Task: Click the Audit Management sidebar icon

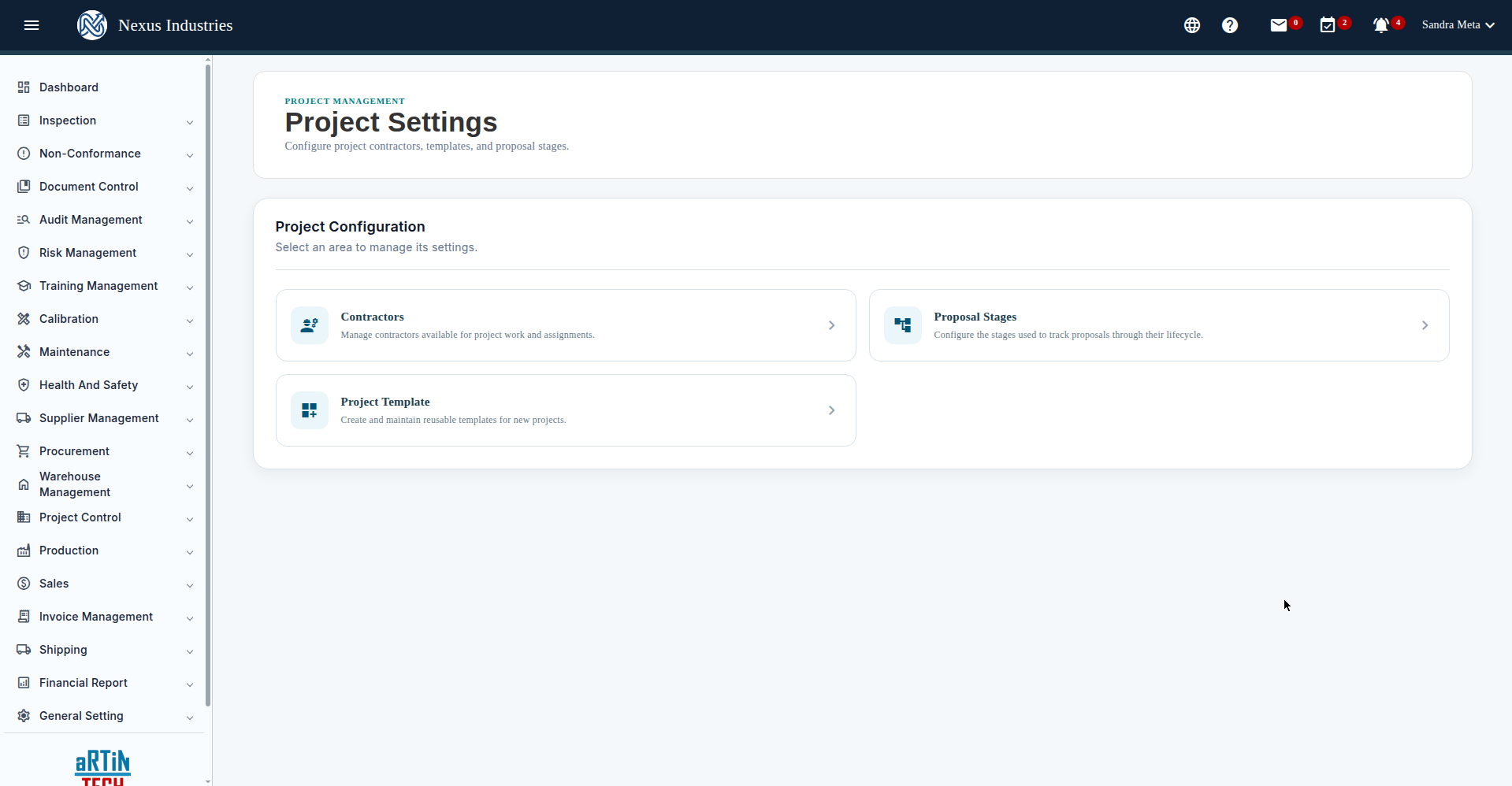Action: tap(24, 220)
